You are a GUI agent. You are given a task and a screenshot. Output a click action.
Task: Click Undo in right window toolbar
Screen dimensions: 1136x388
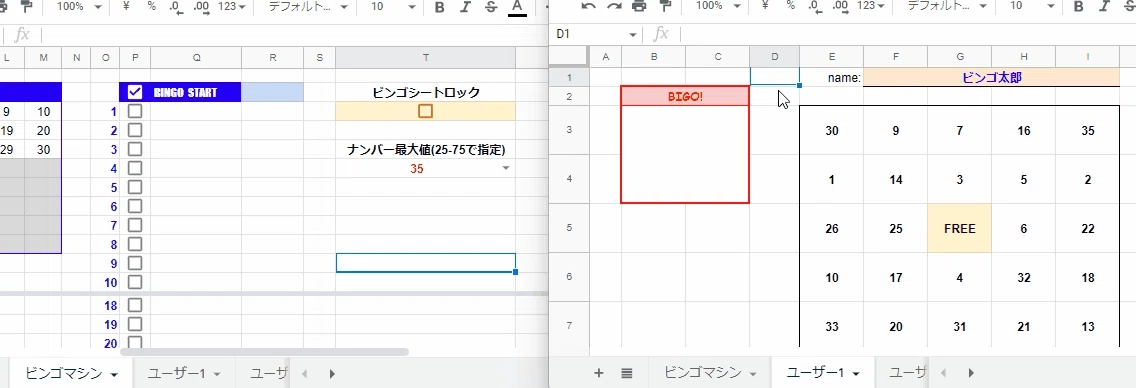(x=588, y=7)
